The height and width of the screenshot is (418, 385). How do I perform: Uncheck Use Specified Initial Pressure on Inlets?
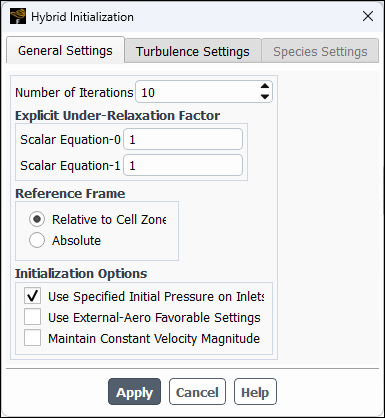click(32, 296)
